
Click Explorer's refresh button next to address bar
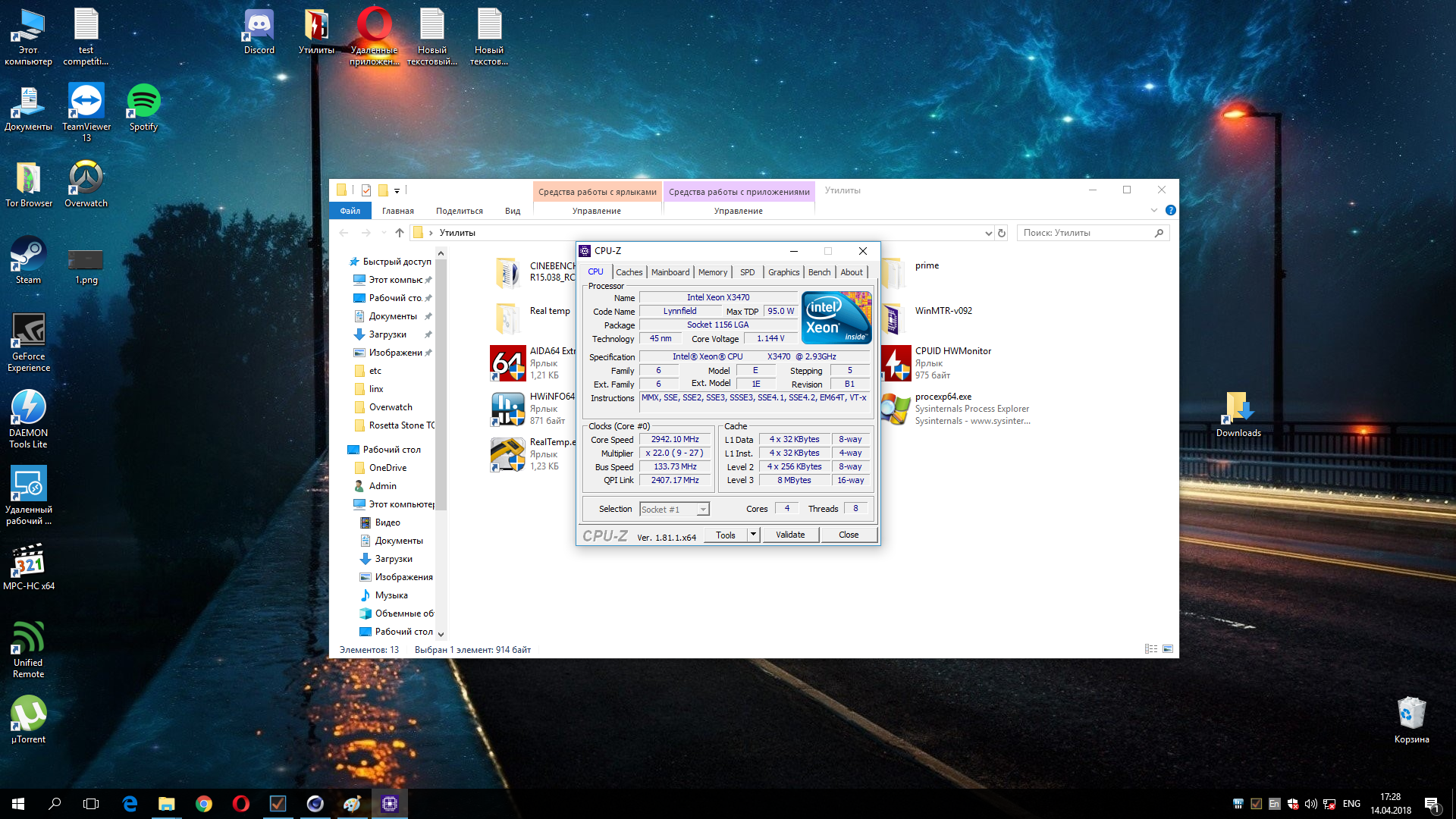coord(1002,233)
